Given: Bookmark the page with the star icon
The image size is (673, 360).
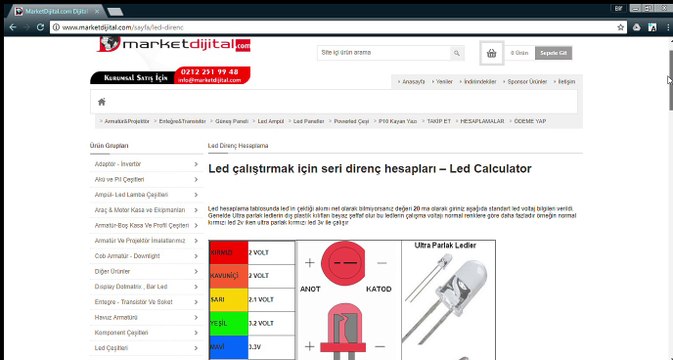Looking at the screenshot, I should [620, 27].
